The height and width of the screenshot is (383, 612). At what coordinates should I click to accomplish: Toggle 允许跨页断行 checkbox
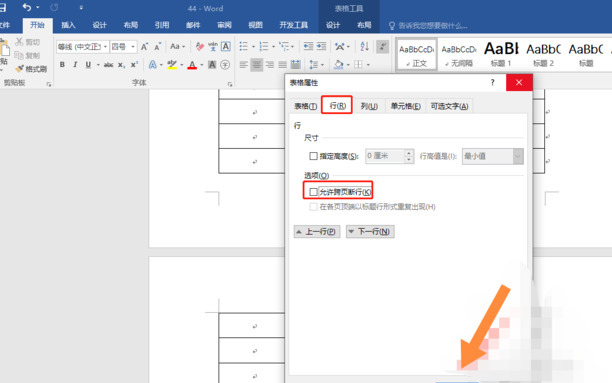(313, 192)
